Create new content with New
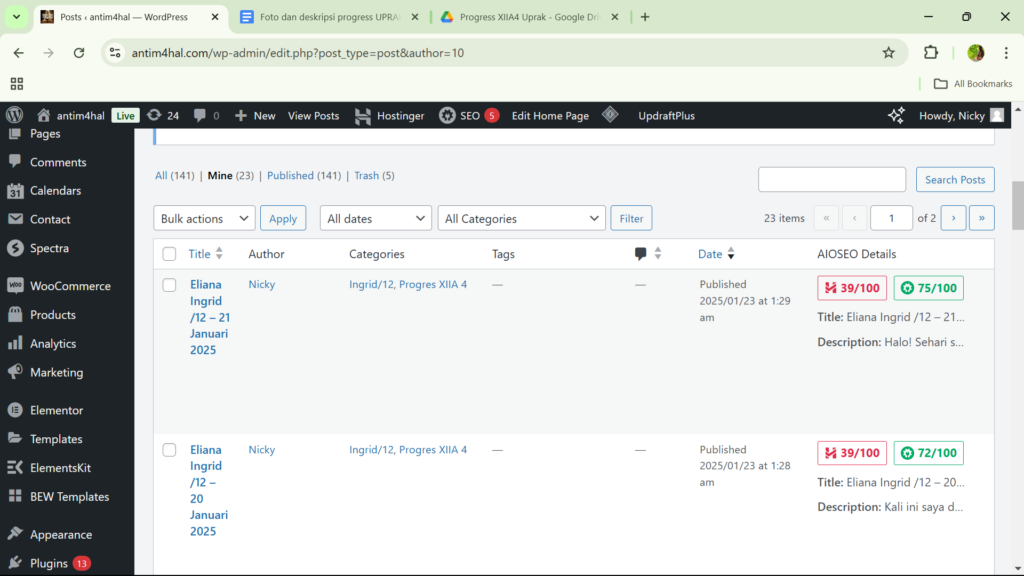 [255, 116]
